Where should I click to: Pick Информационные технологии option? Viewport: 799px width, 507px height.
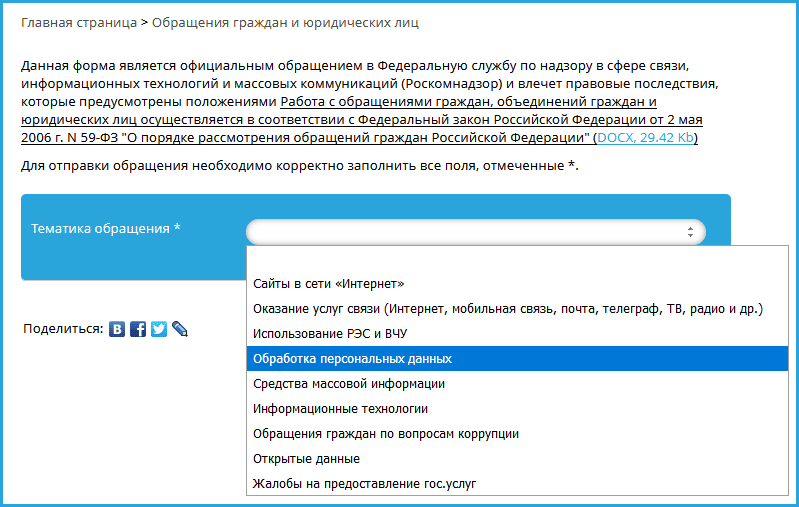(x=517, y=409)
